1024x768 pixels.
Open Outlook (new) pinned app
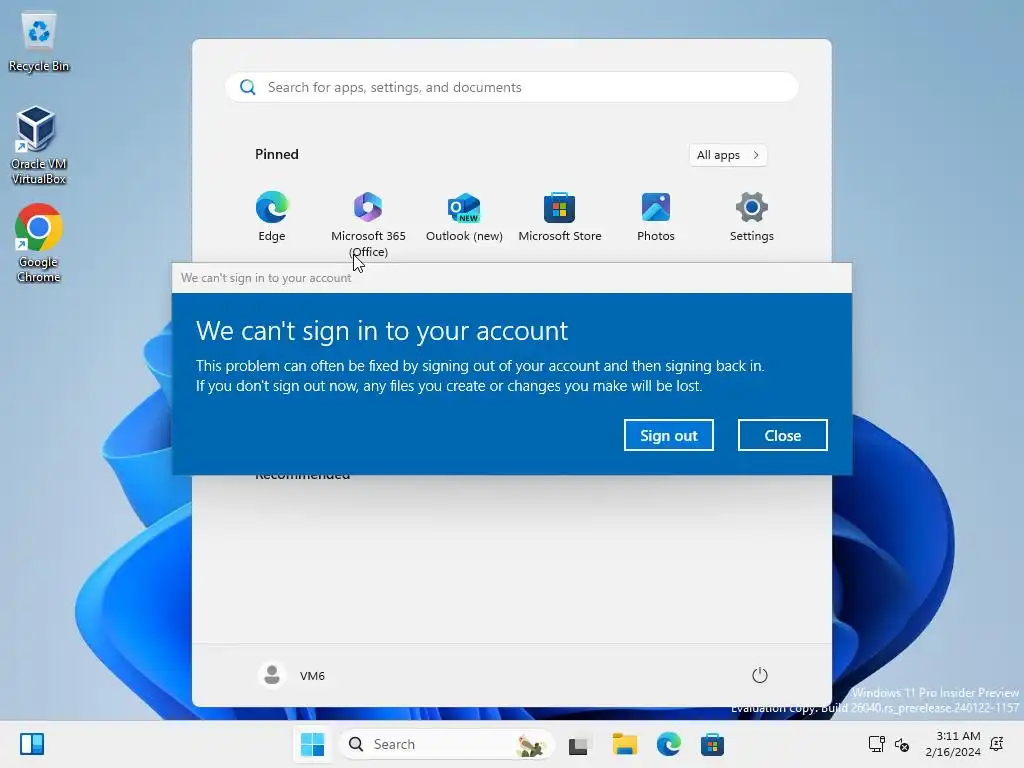[x=464, y=217]
